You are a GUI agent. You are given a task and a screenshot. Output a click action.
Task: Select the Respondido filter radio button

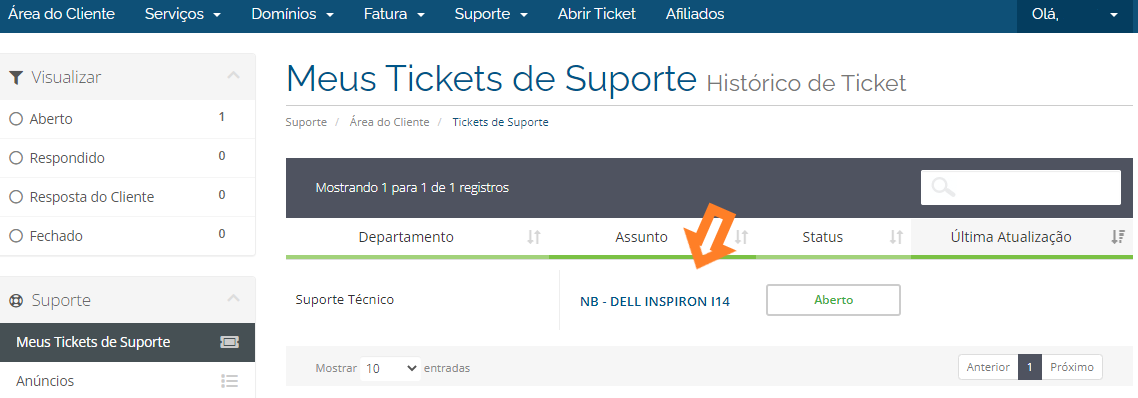tap(16, 158)
